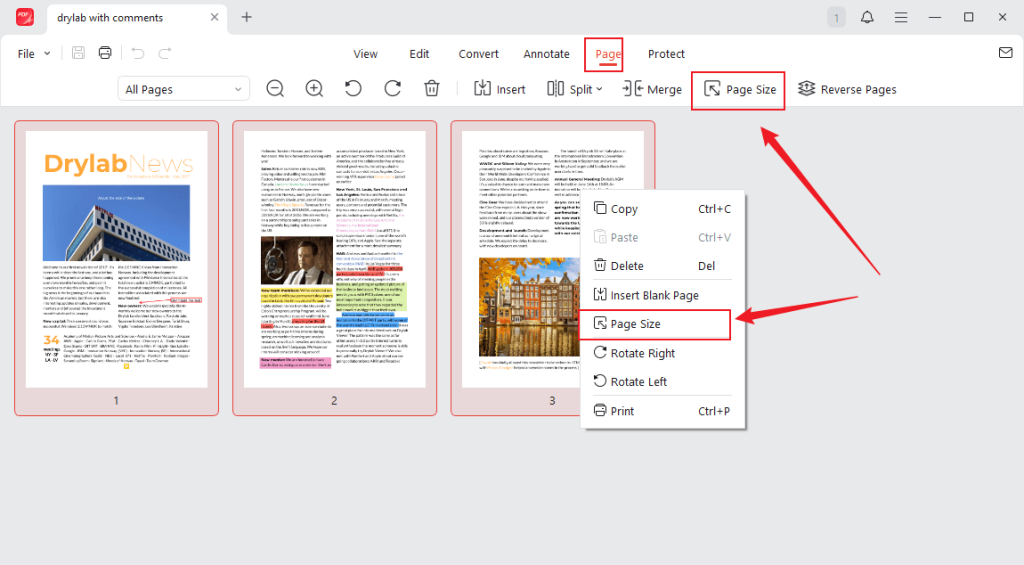Open the hamburger menu icon
Viewport: 1024px width, 565px height.
click(901, 18)
